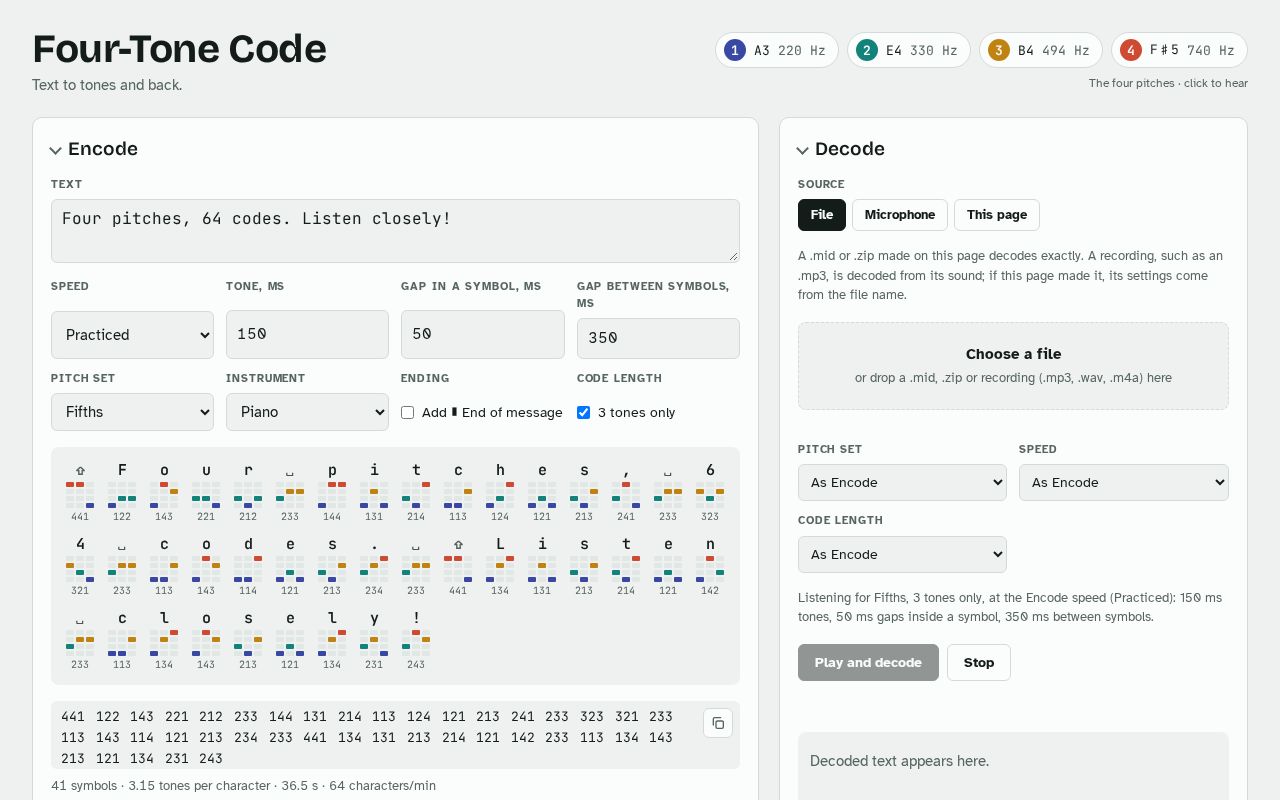Click the 4 symbol with code 321
Image resolution: width=1280 pixels, height=800 pixels.
[80, 566]
